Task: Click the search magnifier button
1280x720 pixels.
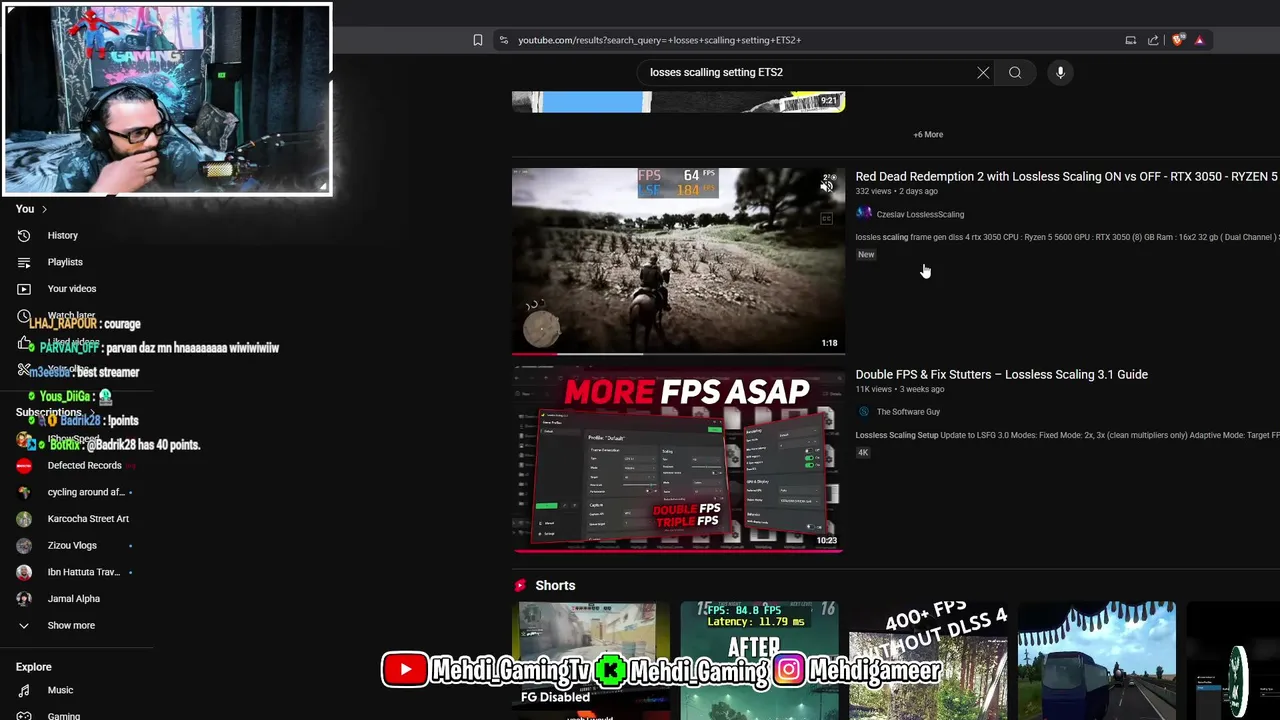Action: (1015, 72)
